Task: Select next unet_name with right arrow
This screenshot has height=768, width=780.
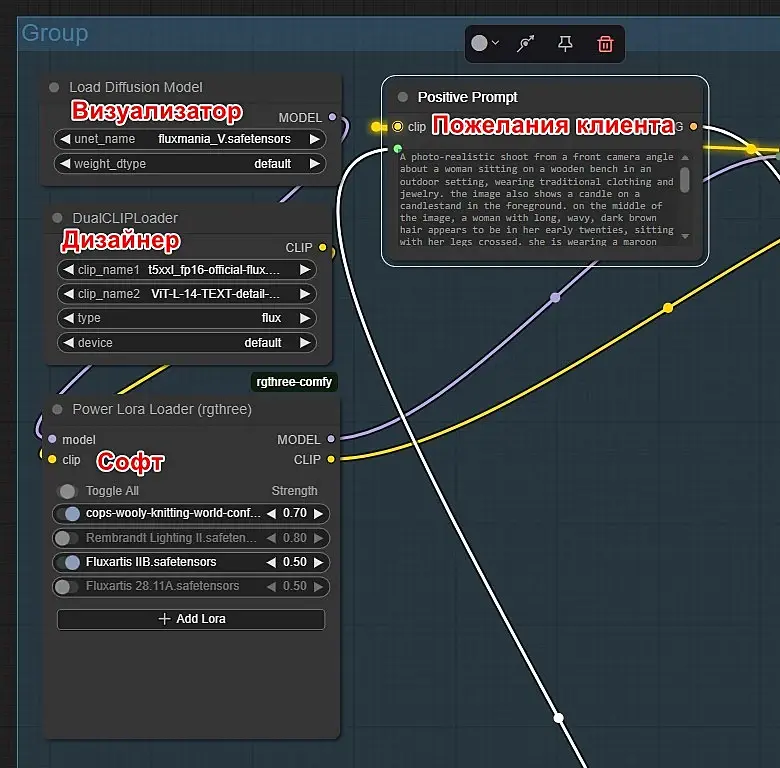Action: point(314,139)
